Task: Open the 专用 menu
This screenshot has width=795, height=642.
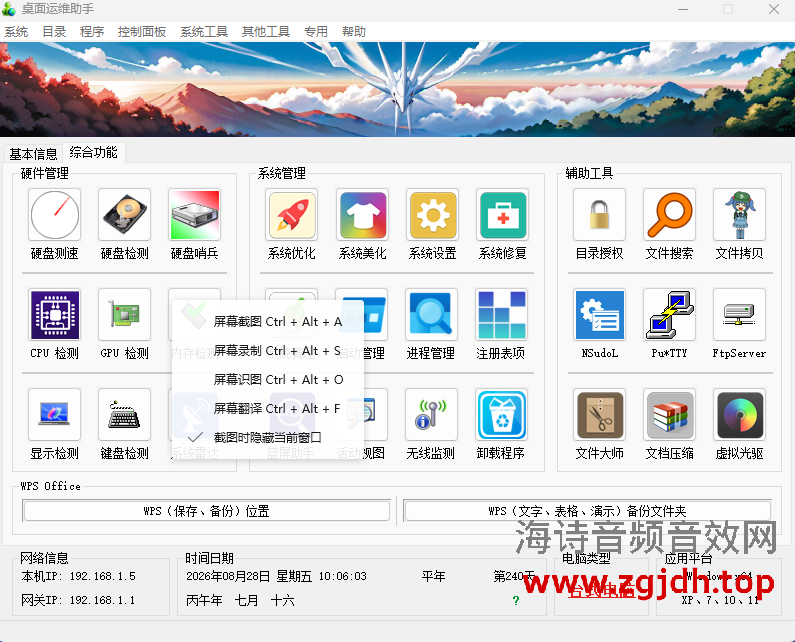Action: [316, 32]
